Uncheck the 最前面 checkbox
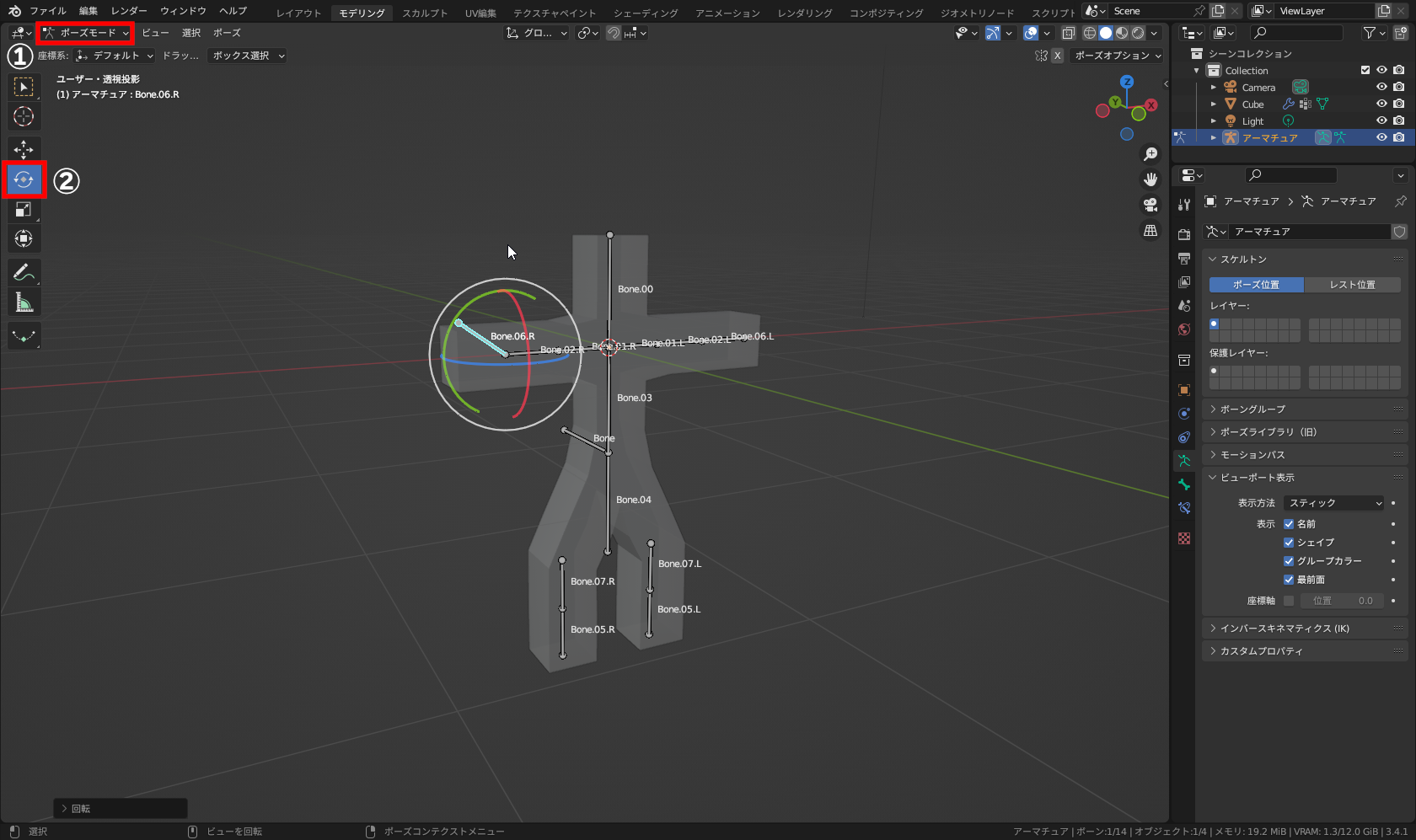This screenshot has height=840, width=1416. pyautogui.click(x=1289, y=580)
